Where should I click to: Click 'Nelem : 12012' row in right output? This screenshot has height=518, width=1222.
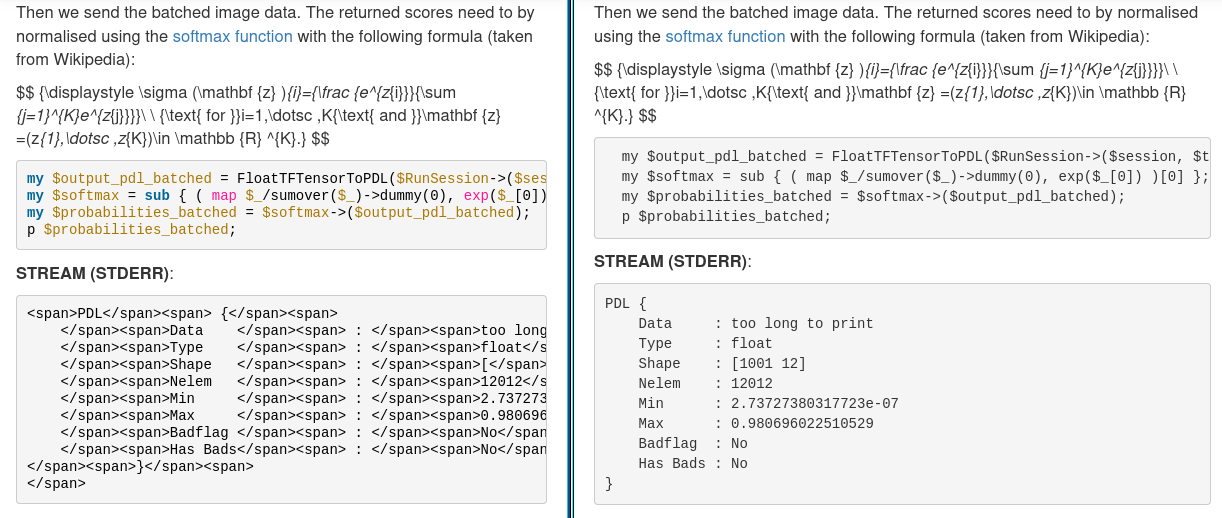click(x=706, y=384)
